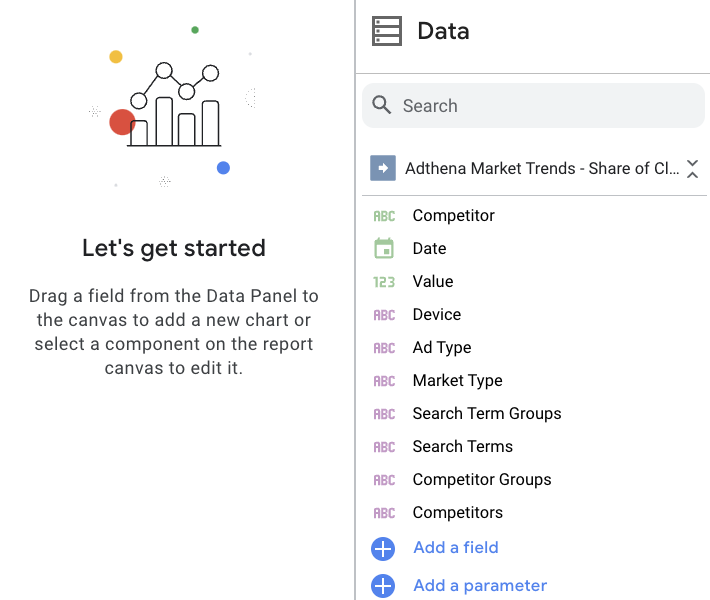Click the 123 numeric icon beside Value

pos(384,282)
